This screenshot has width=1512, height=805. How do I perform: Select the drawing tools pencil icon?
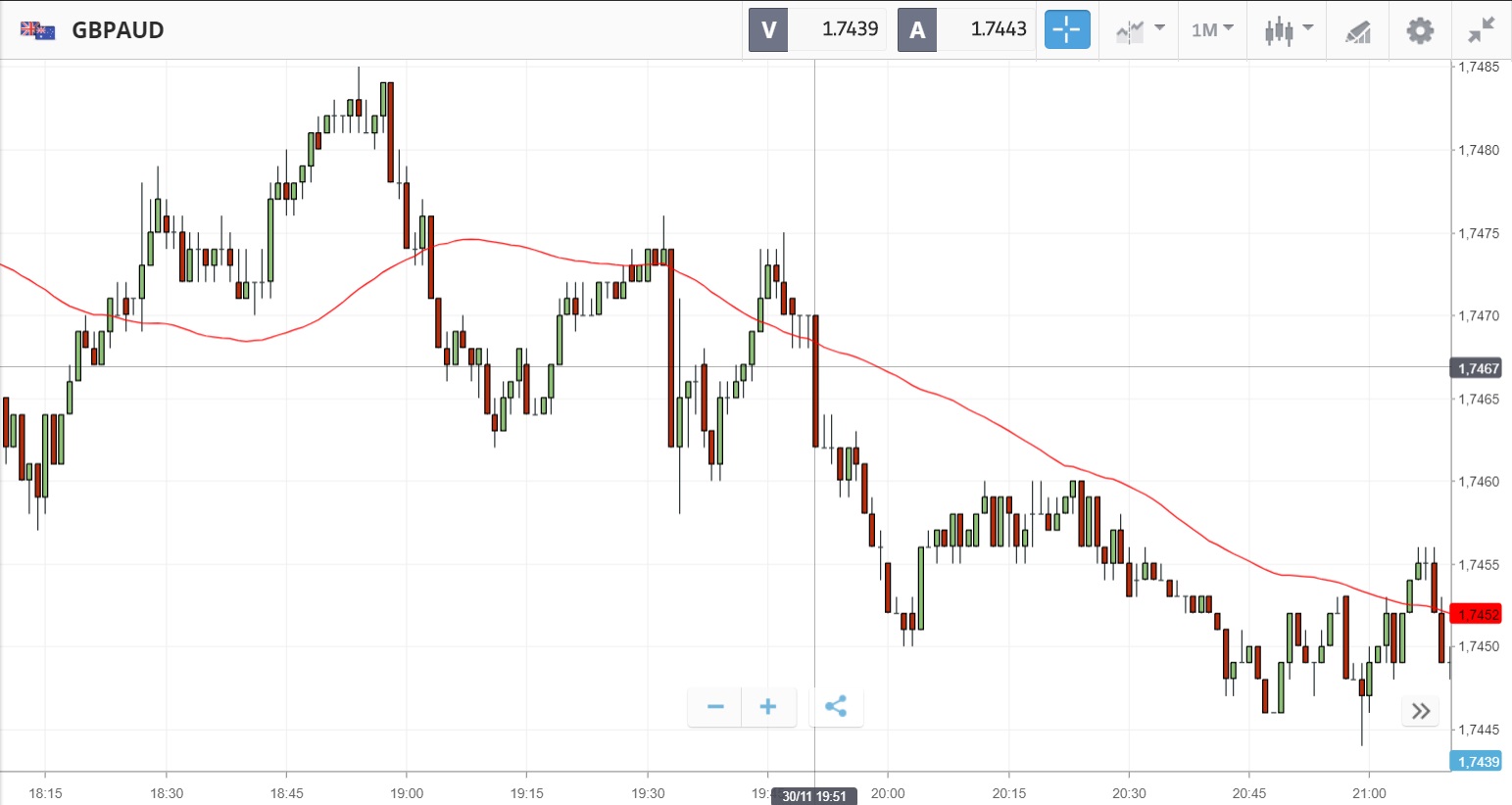(1357, 31)
